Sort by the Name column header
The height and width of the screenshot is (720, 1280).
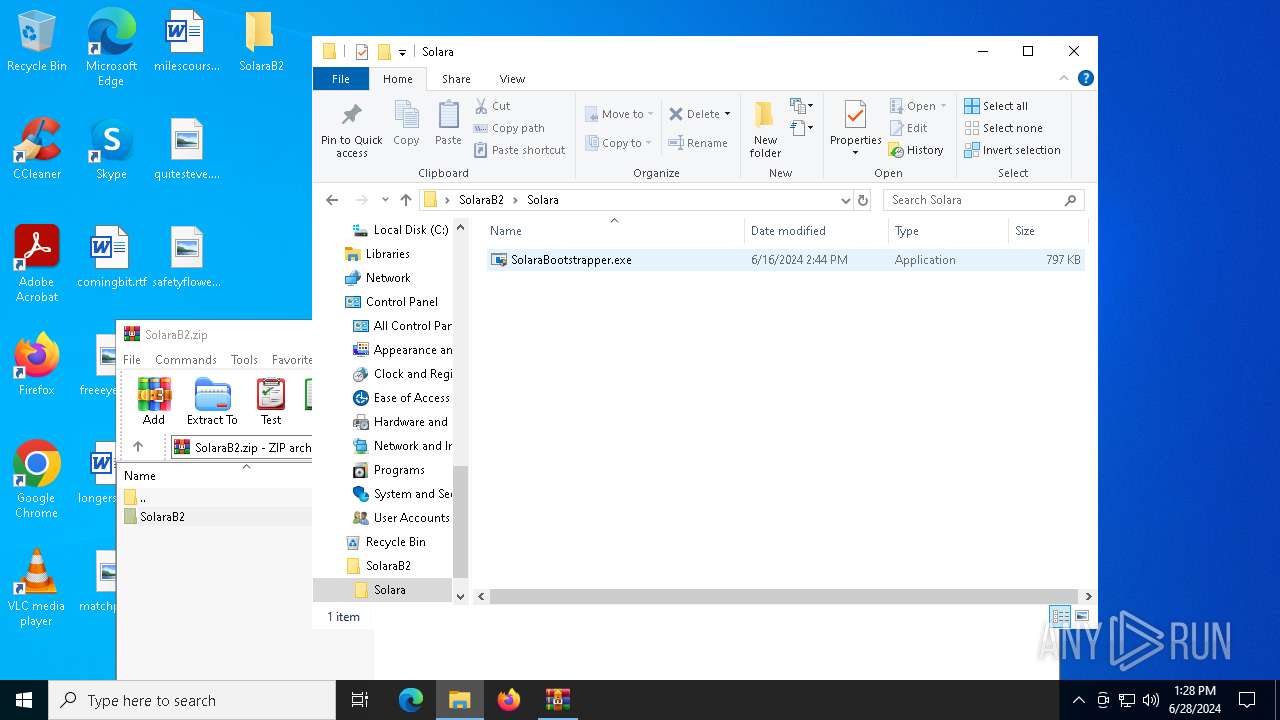tap(614, 231)
